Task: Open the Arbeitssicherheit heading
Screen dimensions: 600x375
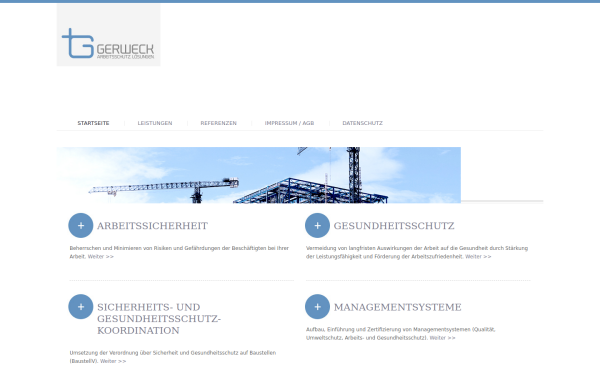Action: click(x=152, y=226)
